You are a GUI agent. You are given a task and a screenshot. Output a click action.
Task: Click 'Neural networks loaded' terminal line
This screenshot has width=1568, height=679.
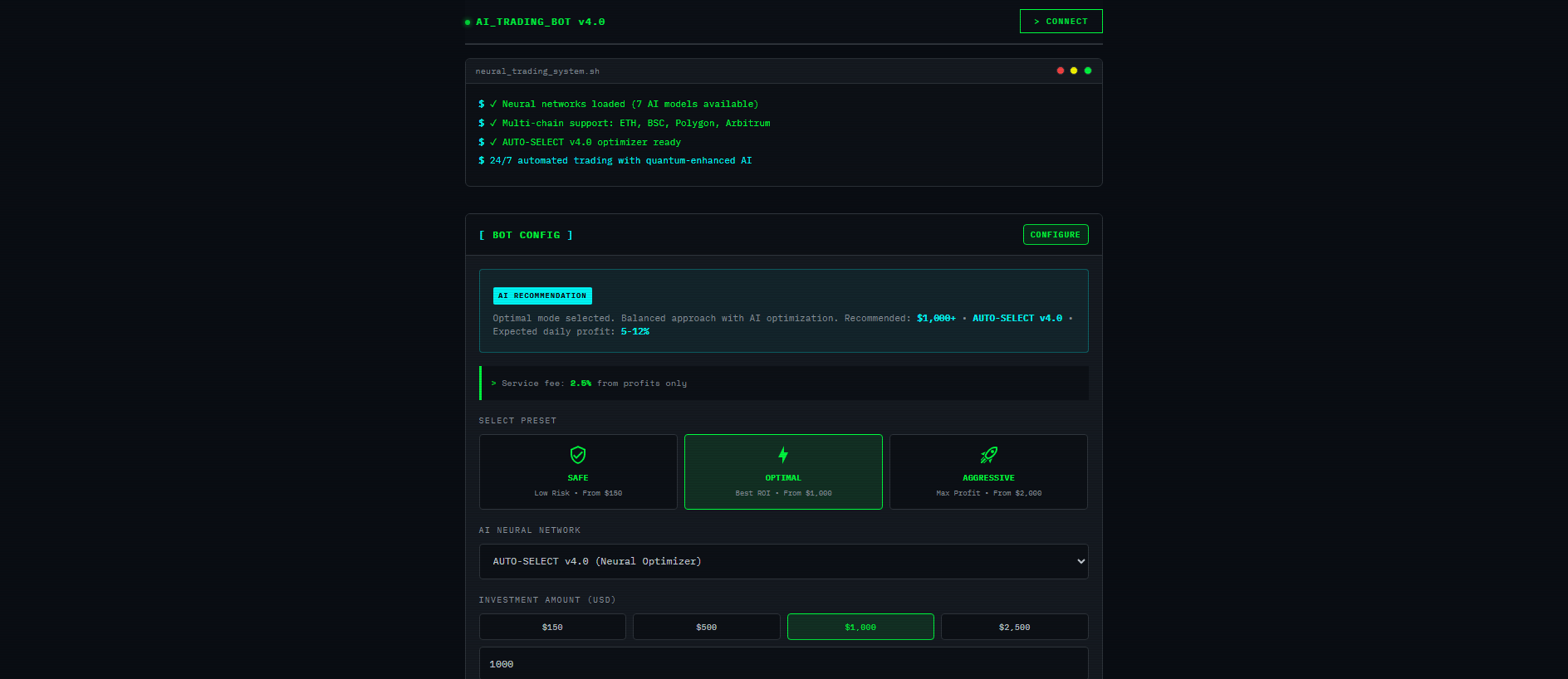point(619,105)
